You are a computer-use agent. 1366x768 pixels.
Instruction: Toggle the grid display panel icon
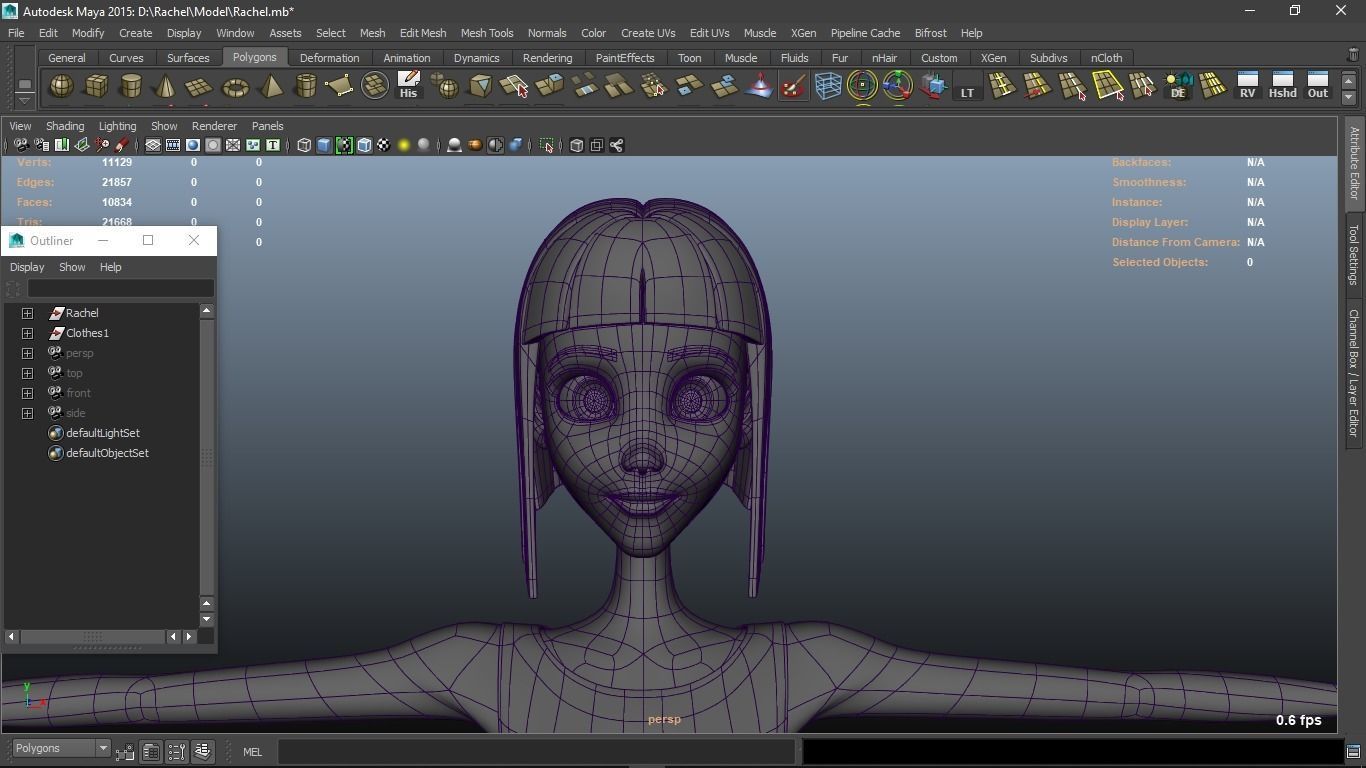(x=153, y=145)
